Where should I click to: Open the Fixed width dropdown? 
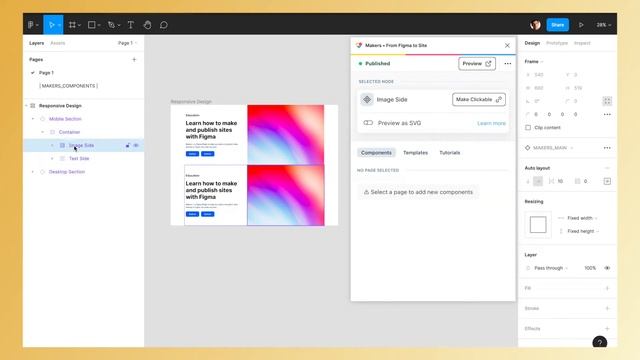pyautogui.click(x=582, y=218)
